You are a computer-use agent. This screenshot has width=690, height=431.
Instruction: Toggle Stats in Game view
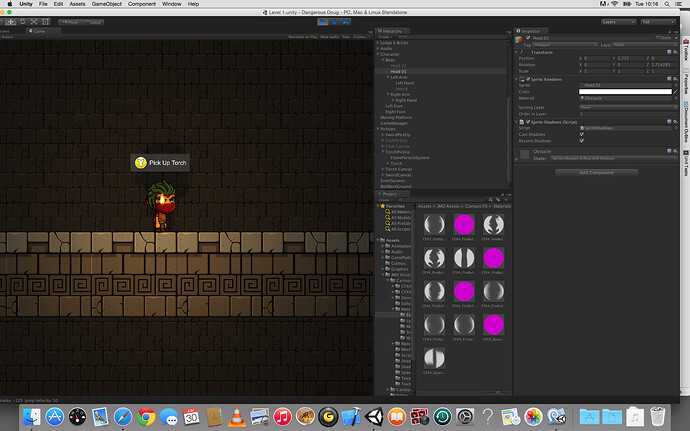coord(346,37)
